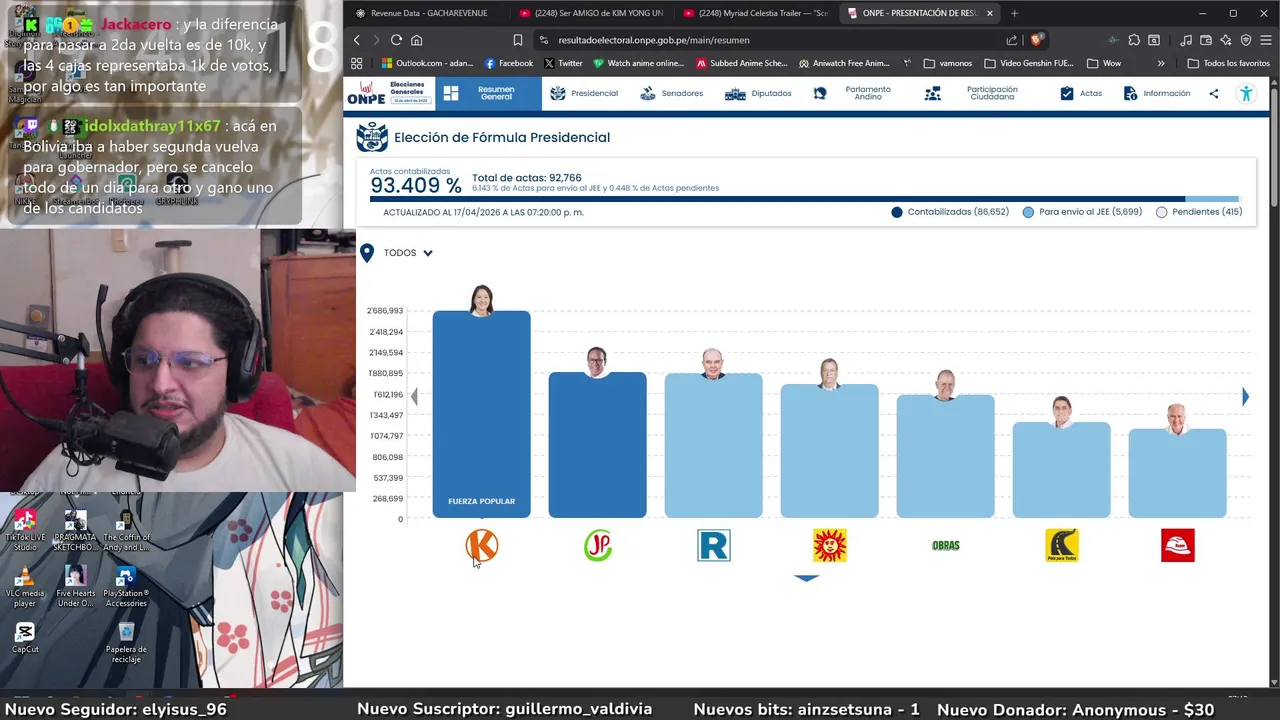Viewport: 1280px width, 720px height.
Task: Switch to Ser AMIGO de KIM YONG UN tab
Action: click(x=591, y=13)
